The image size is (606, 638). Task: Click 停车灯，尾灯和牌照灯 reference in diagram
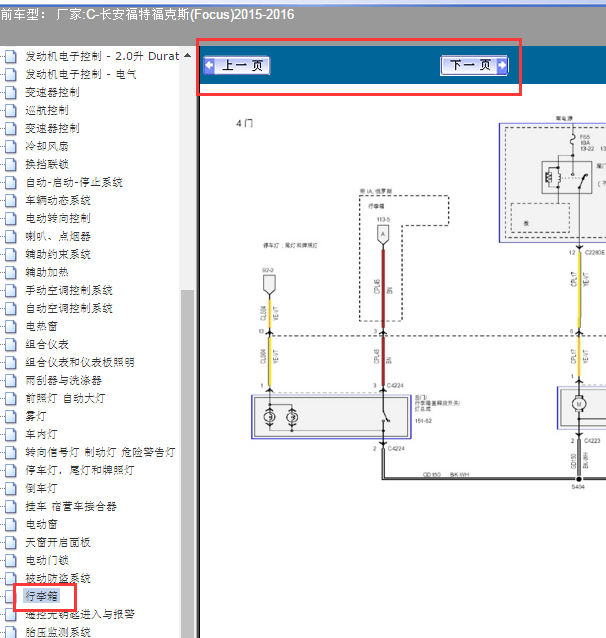[x=290, y=245]
